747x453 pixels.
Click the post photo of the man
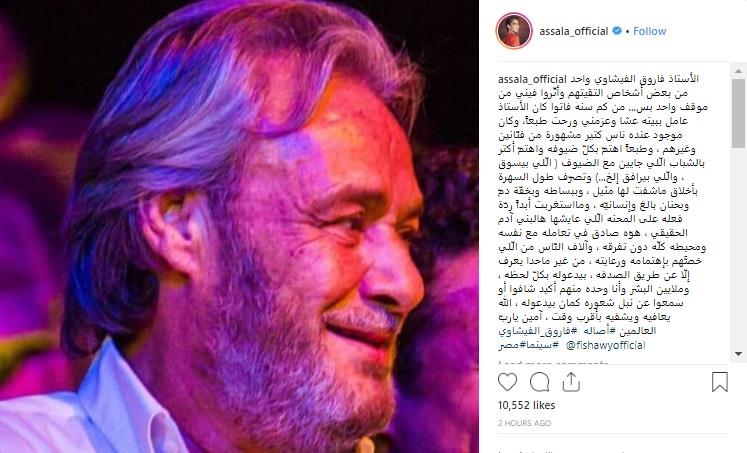[239, 226]
